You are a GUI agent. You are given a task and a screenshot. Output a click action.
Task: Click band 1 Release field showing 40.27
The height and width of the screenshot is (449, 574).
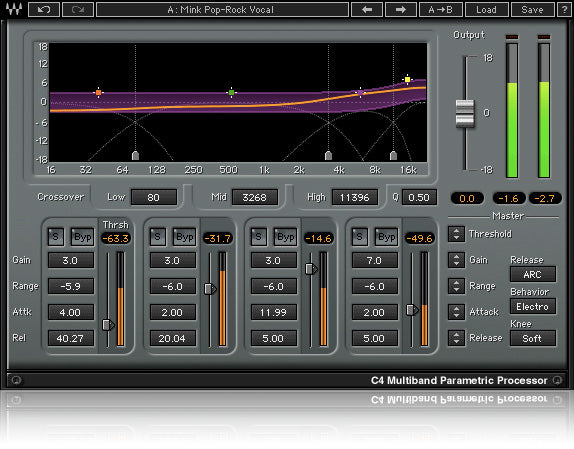coord(71,338)
